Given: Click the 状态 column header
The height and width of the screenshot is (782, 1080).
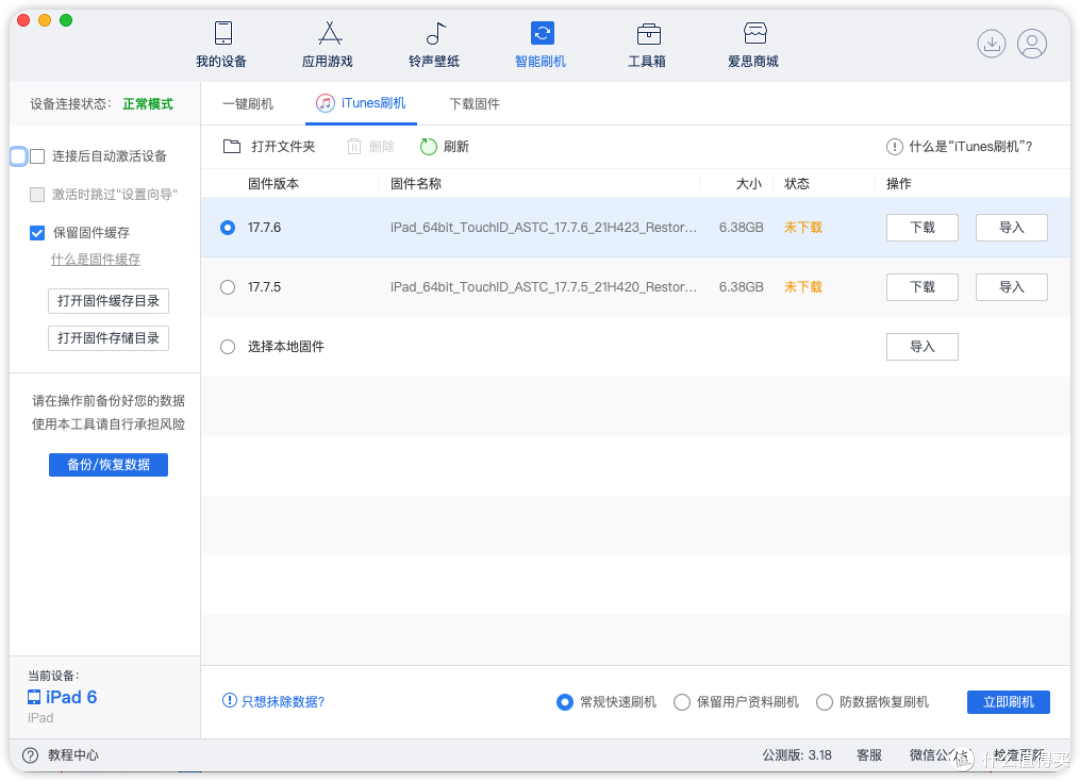Looking at the screenshot, I should pyautogui.click(x=797, y=184).
